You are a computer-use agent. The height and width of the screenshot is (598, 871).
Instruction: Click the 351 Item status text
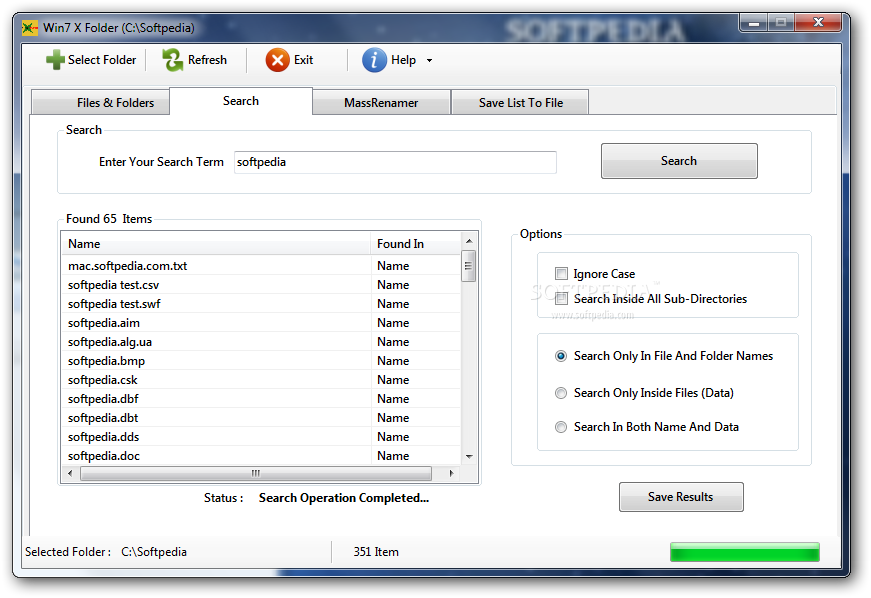376,552
